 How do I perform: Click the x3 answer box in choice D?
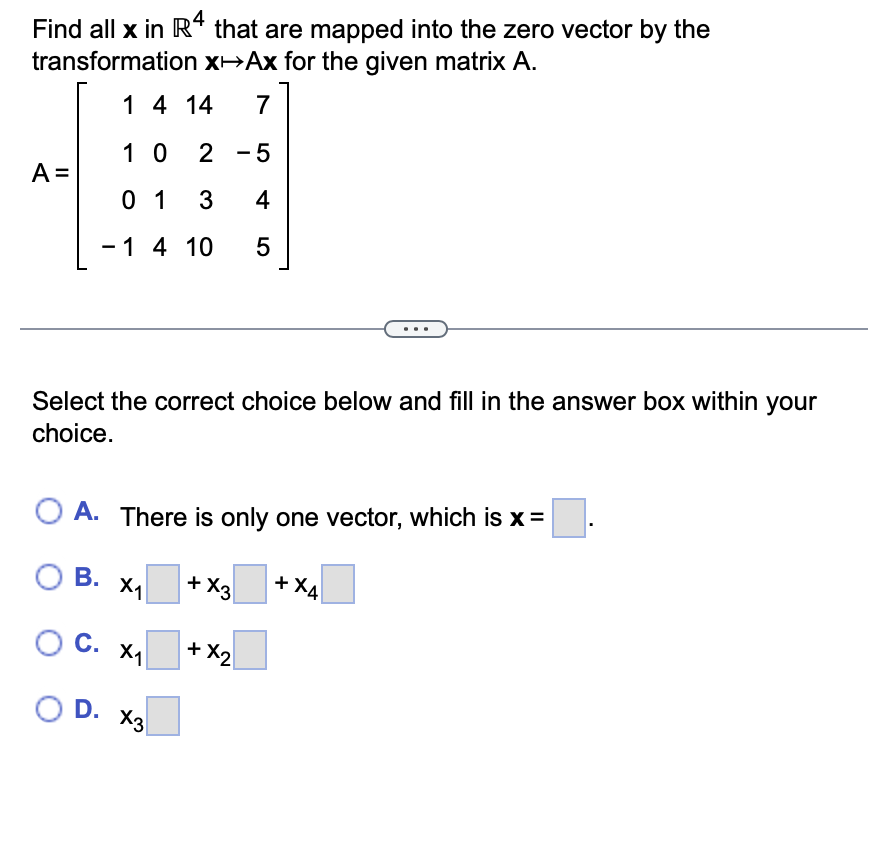tap(164, 715)
